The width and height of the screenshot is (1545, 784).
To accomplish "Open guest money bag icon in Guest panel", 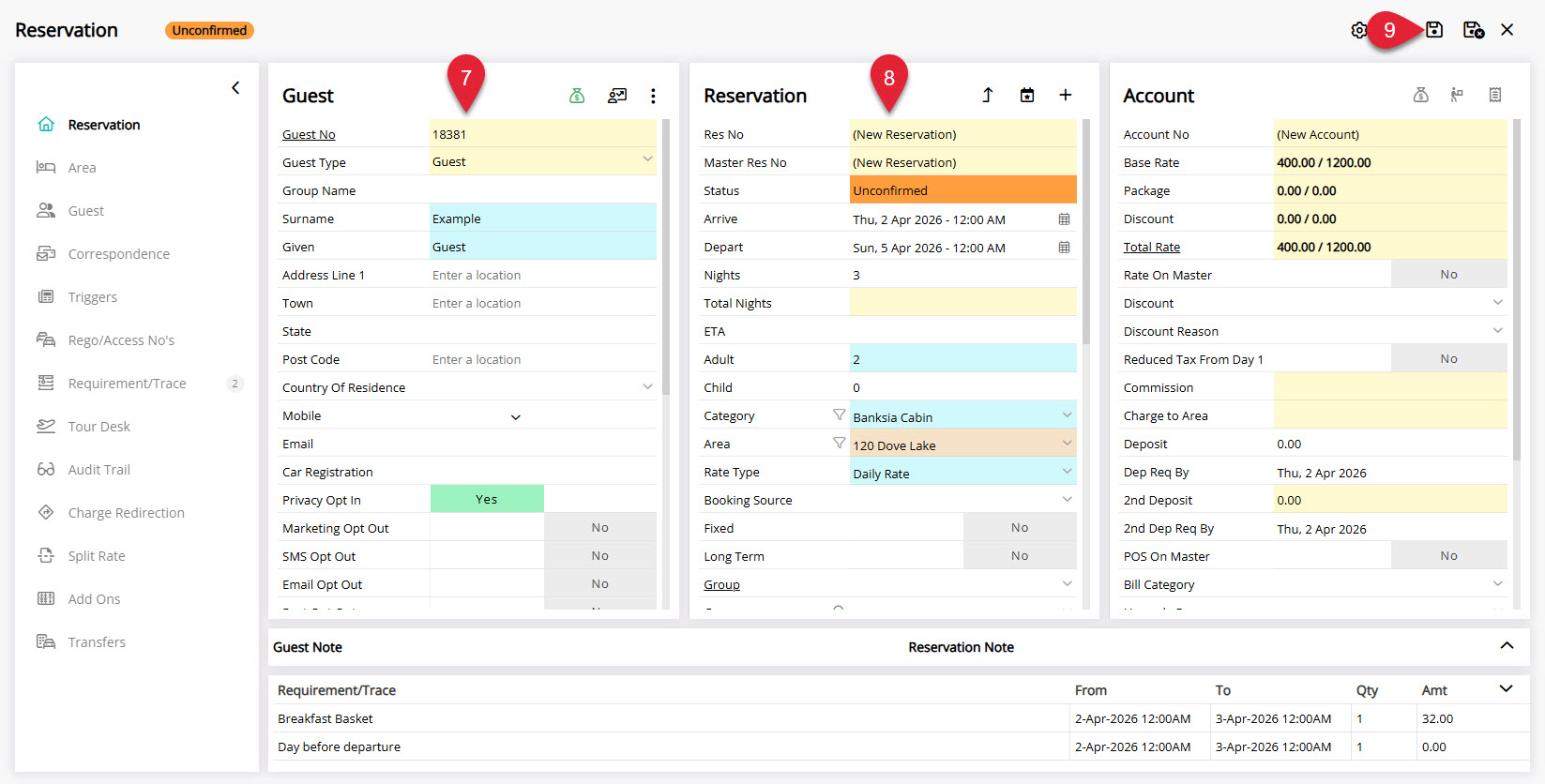I will [577, 96].
